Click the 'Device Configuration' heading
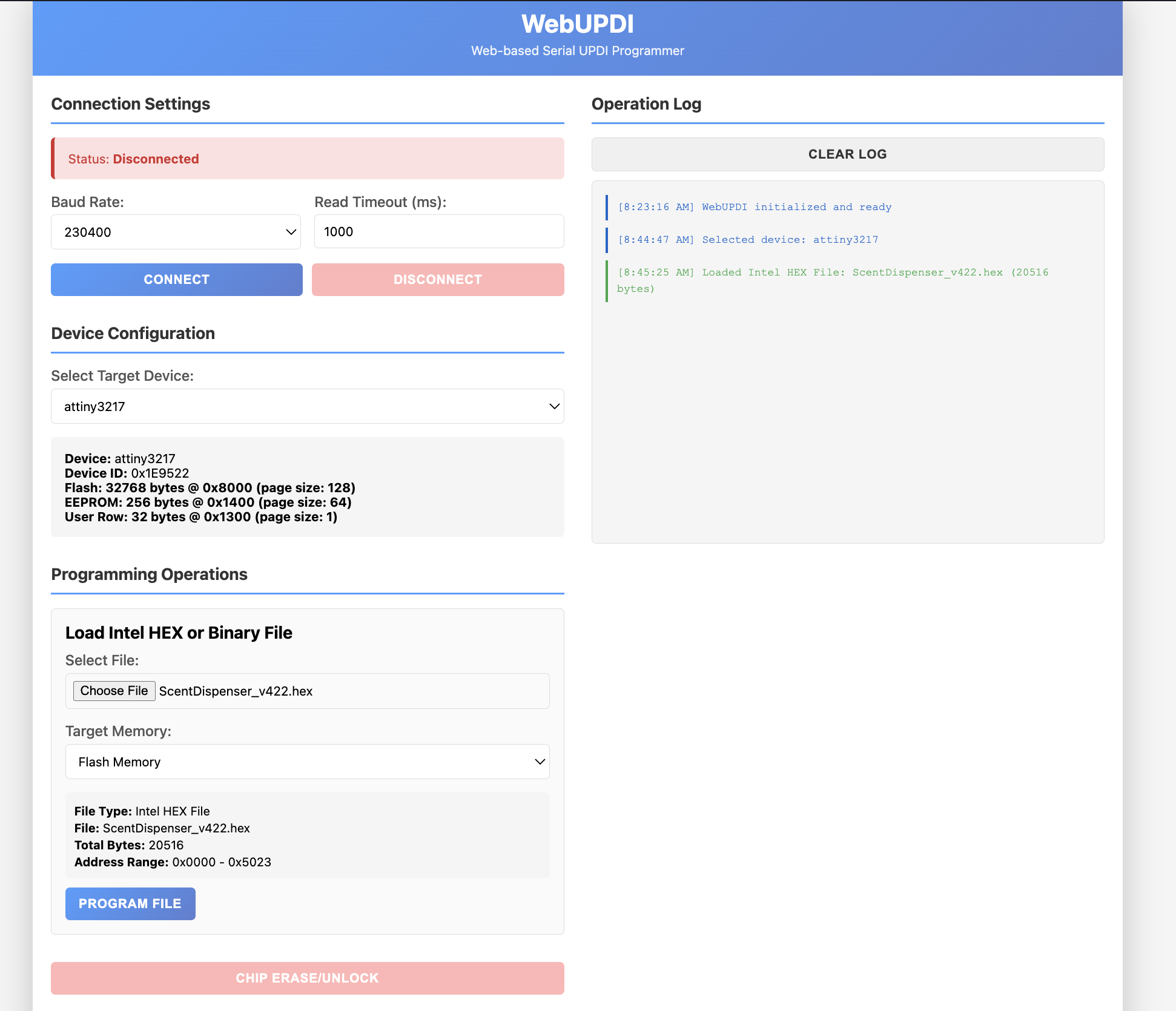The image size is (1176, 1011). click(133, 334)
